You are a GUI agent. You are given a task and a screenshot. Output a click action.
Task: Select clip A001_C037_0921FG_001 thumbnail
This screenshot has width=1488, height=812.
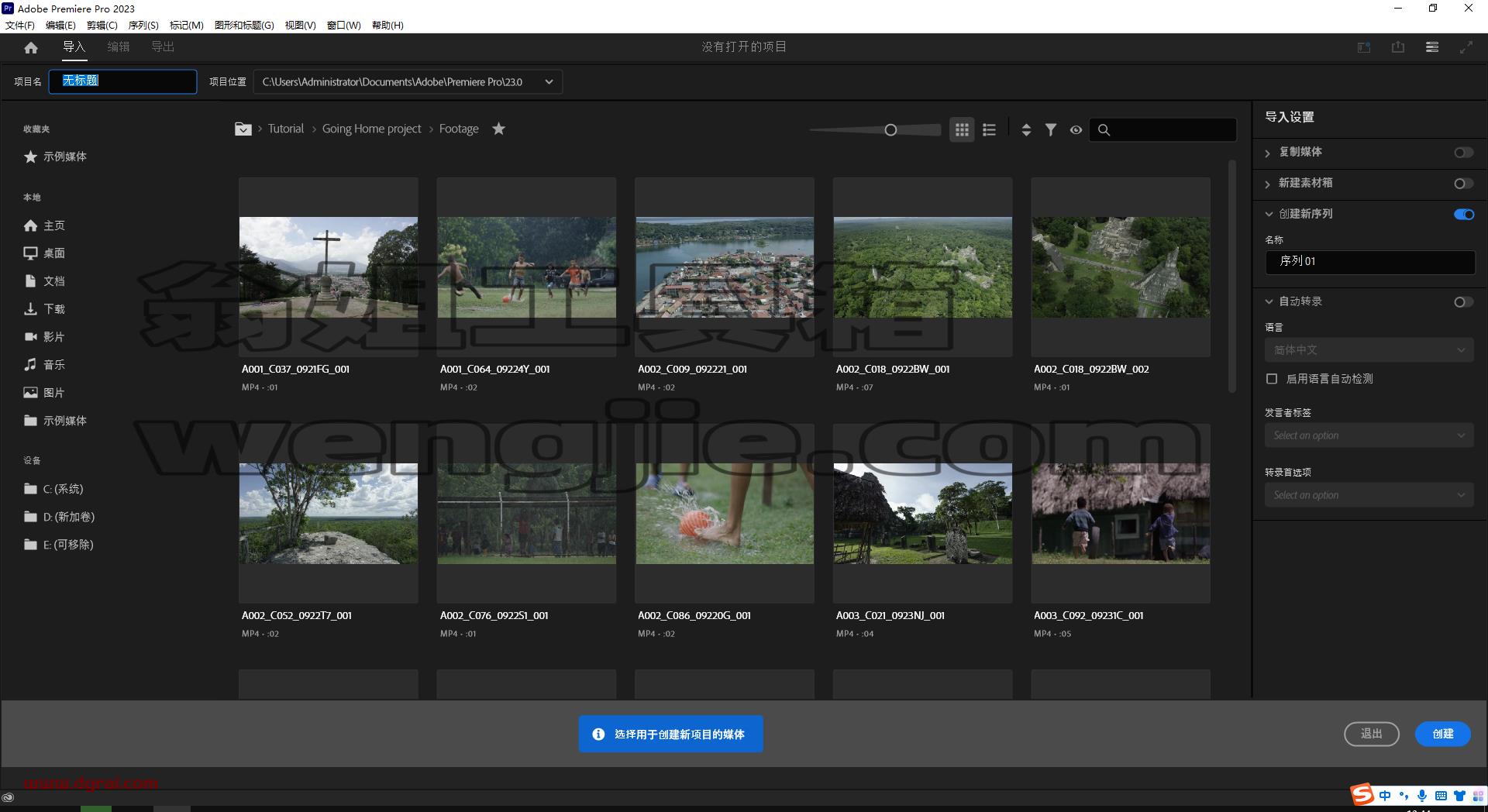329,267
